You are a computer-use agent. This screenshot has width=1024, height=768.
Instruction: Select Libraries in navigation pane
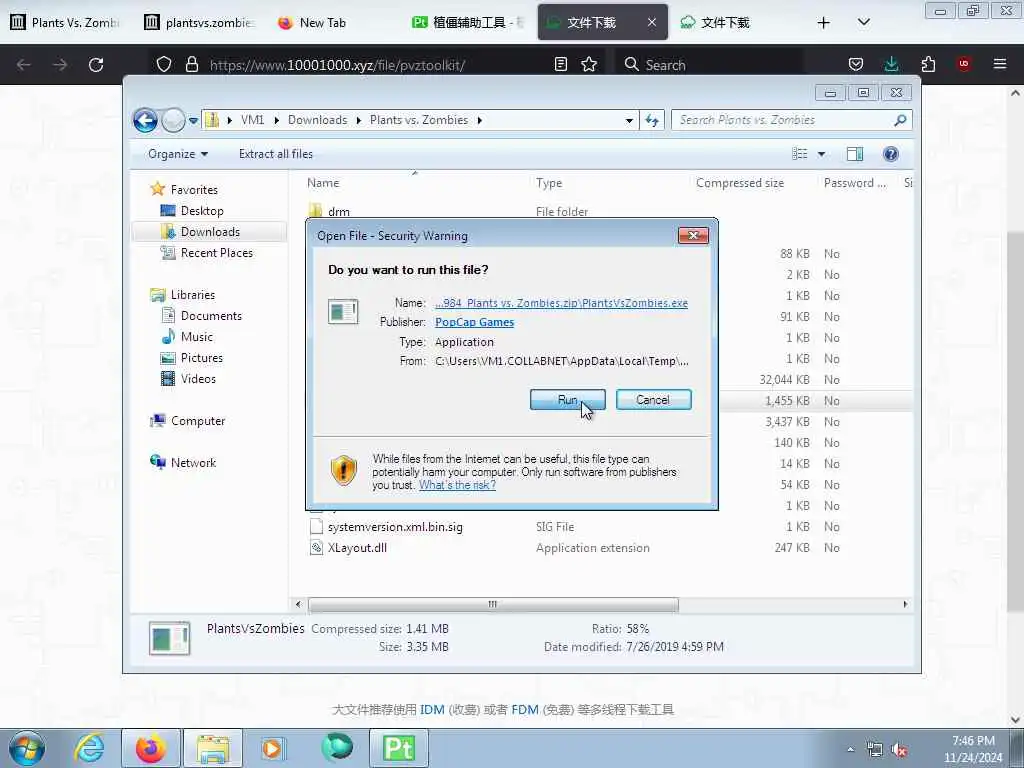(193, 295)
